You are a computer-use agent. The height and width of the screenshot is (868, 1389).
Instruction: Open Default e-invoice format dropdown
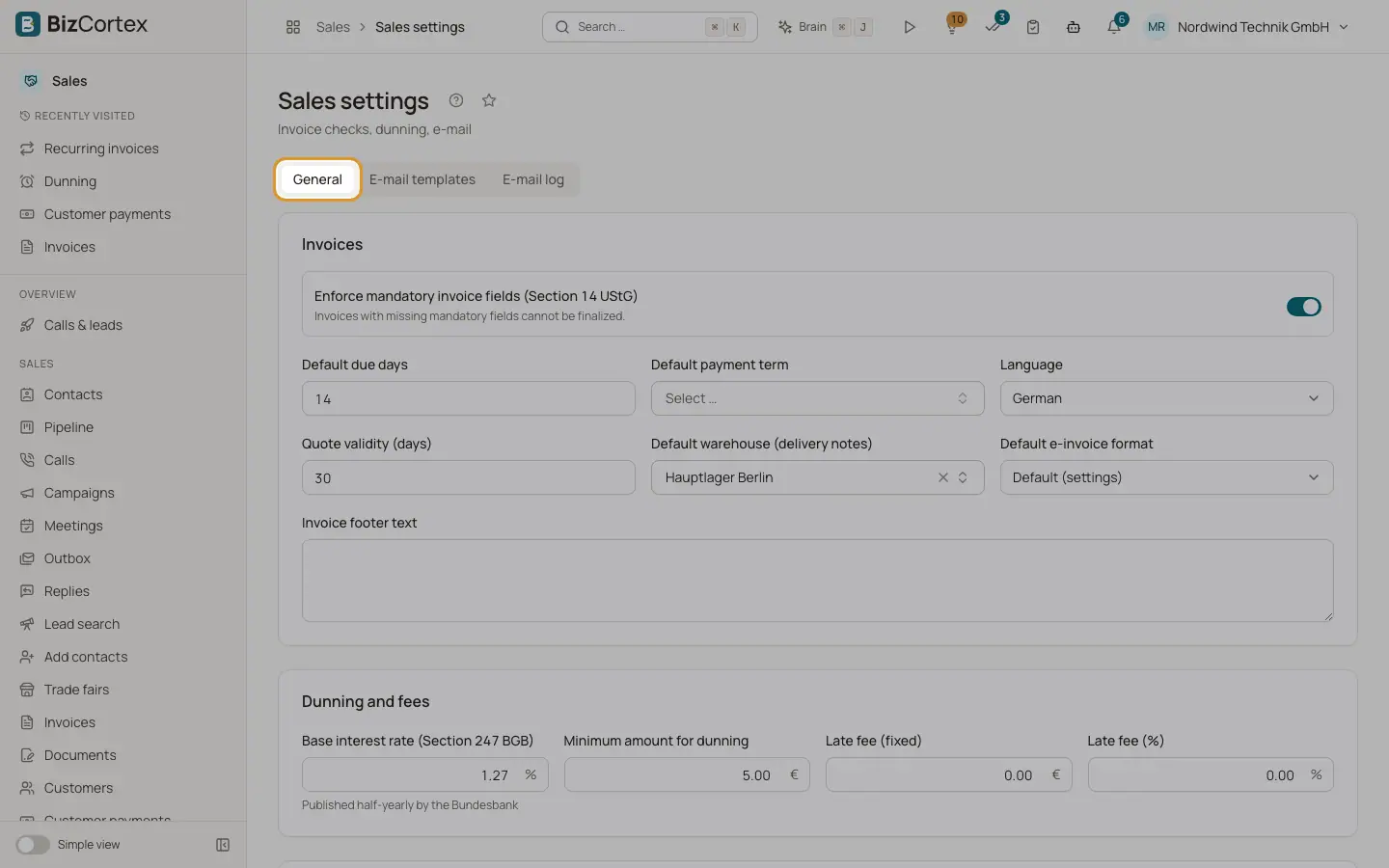pyautogui.click(x=1166, y=477)
